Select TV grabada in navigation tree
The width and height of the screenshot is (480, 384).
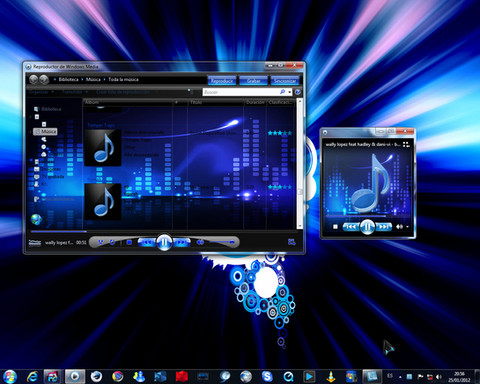[x=49, y=177]
